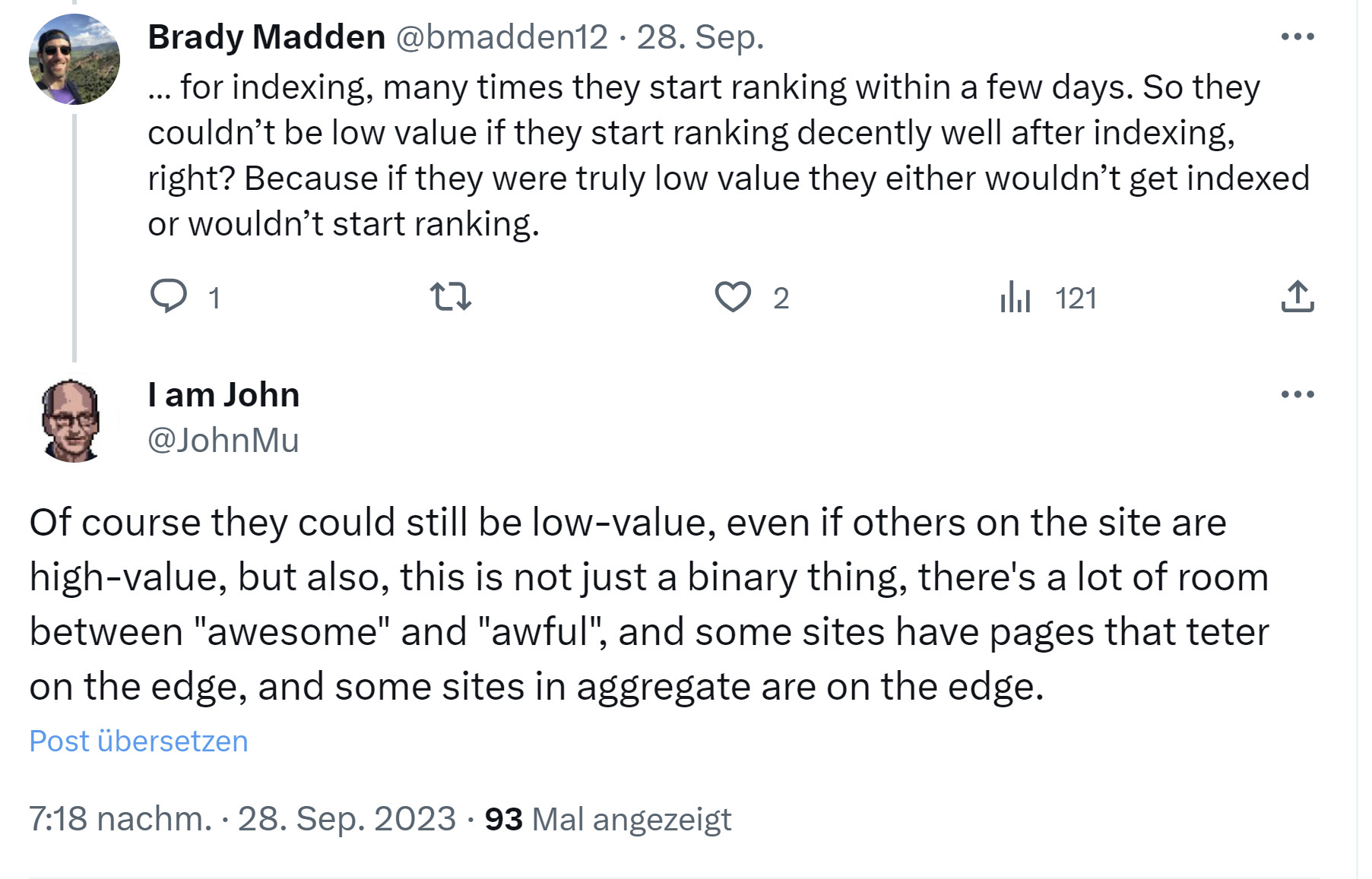Click "Post übersetzen" to translate the post
1372x879 pixels.
pyautogui.click(x=138, y=741)
